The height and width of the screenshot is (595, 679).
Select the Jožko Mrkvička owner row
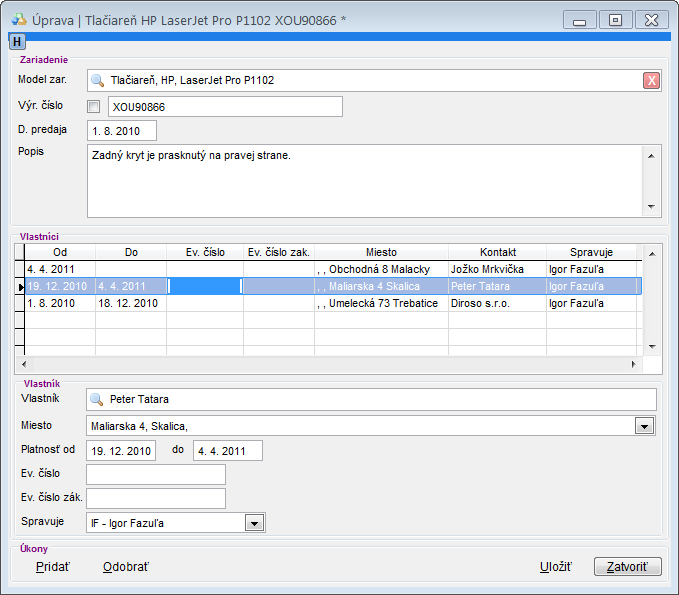497,269
